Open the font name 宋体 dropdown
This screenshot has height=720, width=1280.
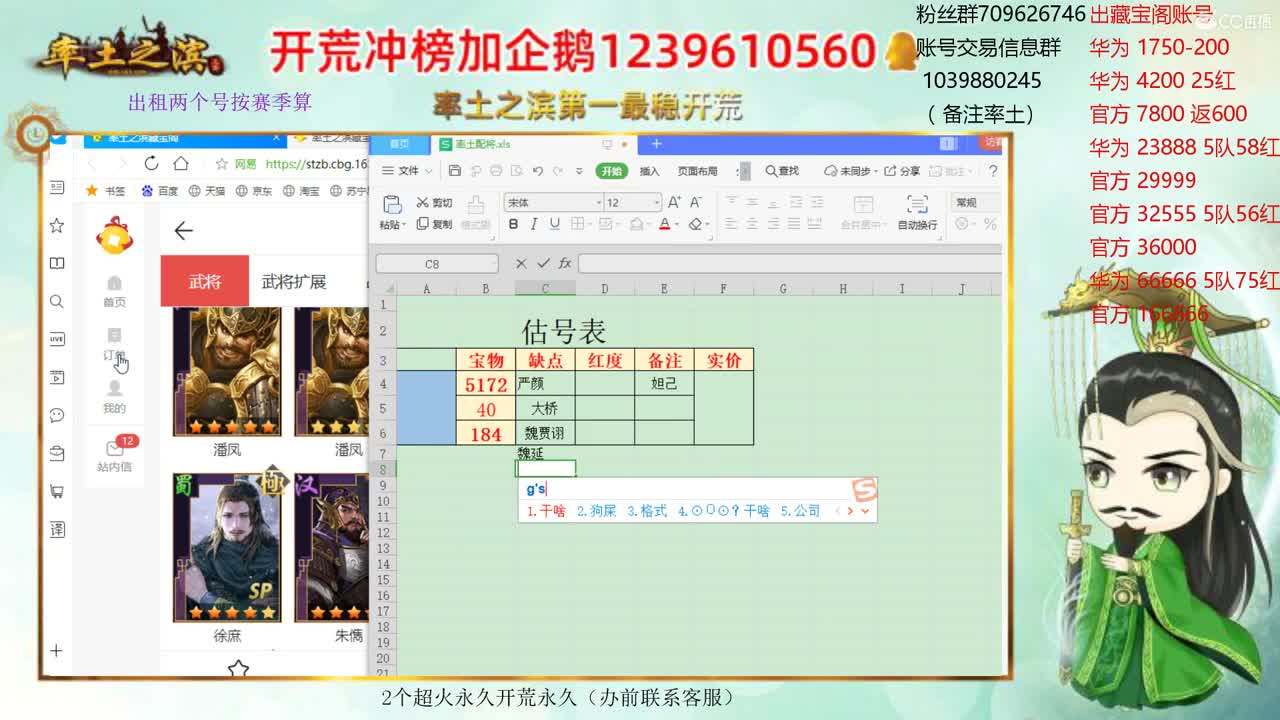(599, 202)
